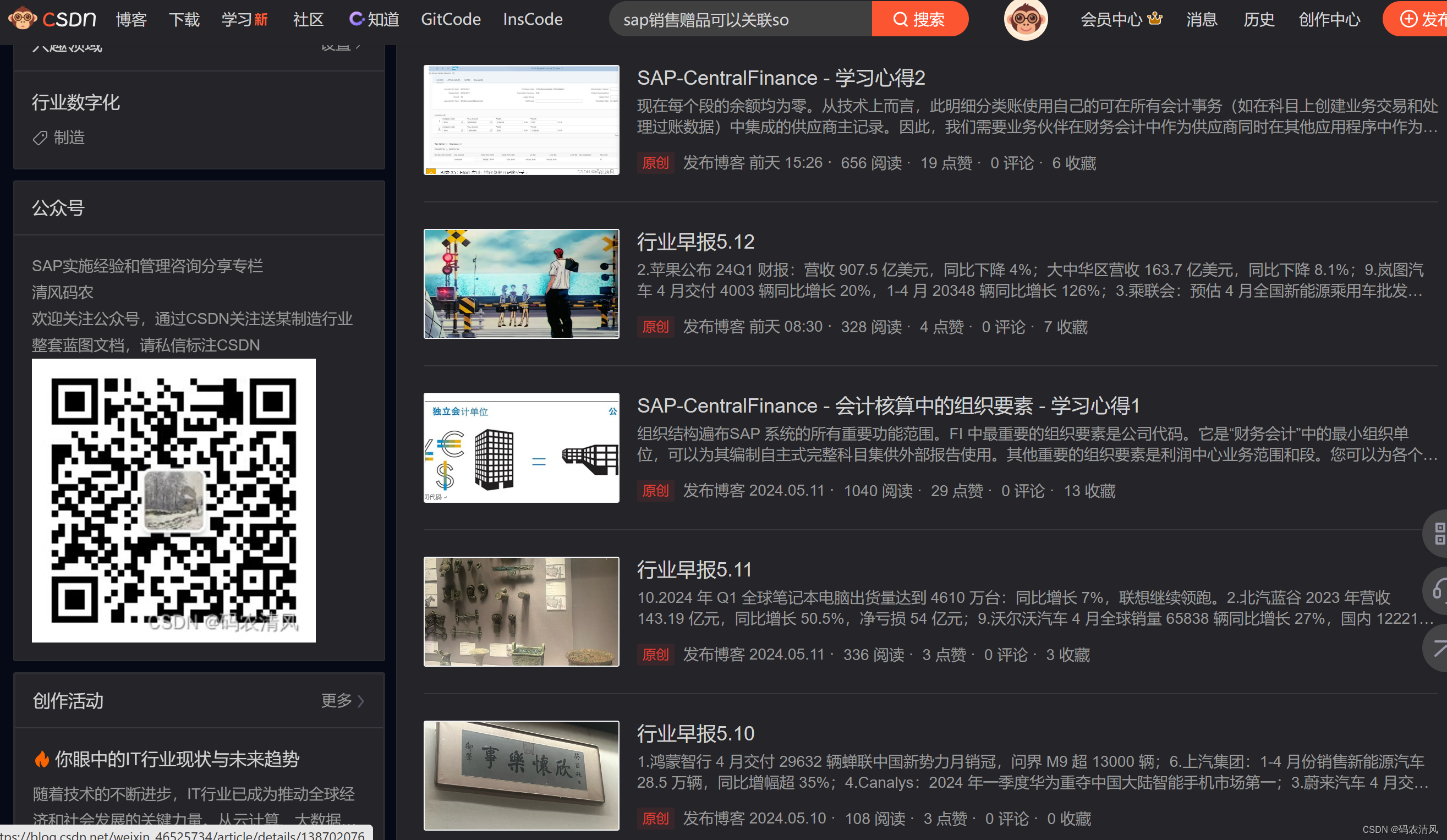The width and height of the screenshot is (1447, 840).
Task: Open 历史 in the header
Action: [1259, 19]
